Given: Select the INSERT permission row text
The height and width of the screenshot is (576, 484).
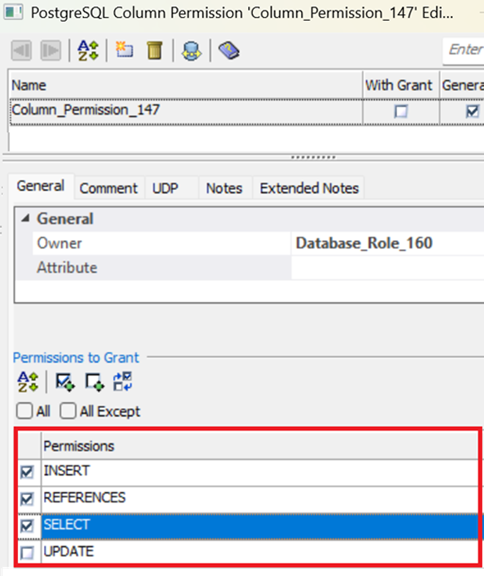Looking at the screenshot, I should (x=66, y=471).
